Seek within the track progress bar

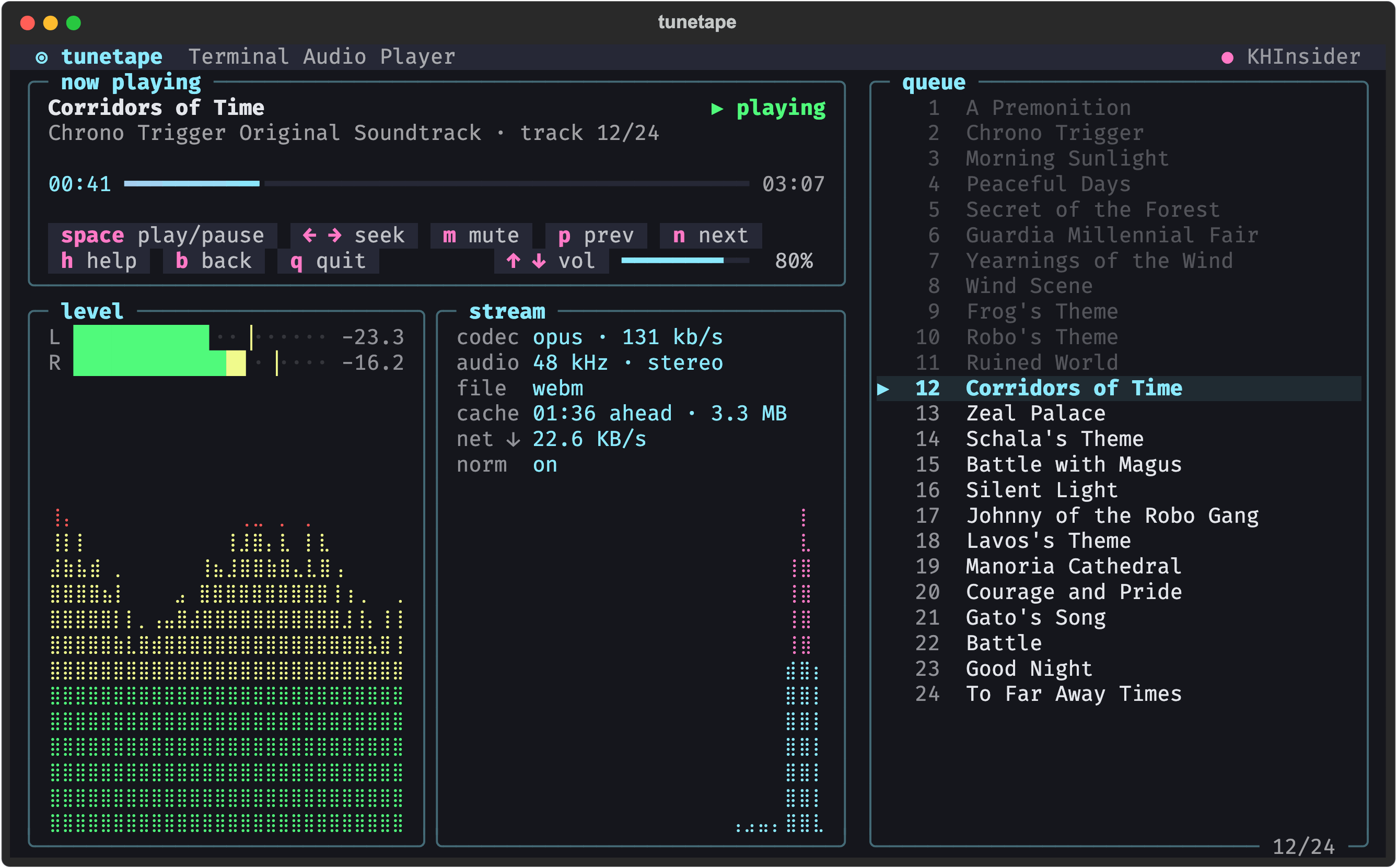point(436,184)
